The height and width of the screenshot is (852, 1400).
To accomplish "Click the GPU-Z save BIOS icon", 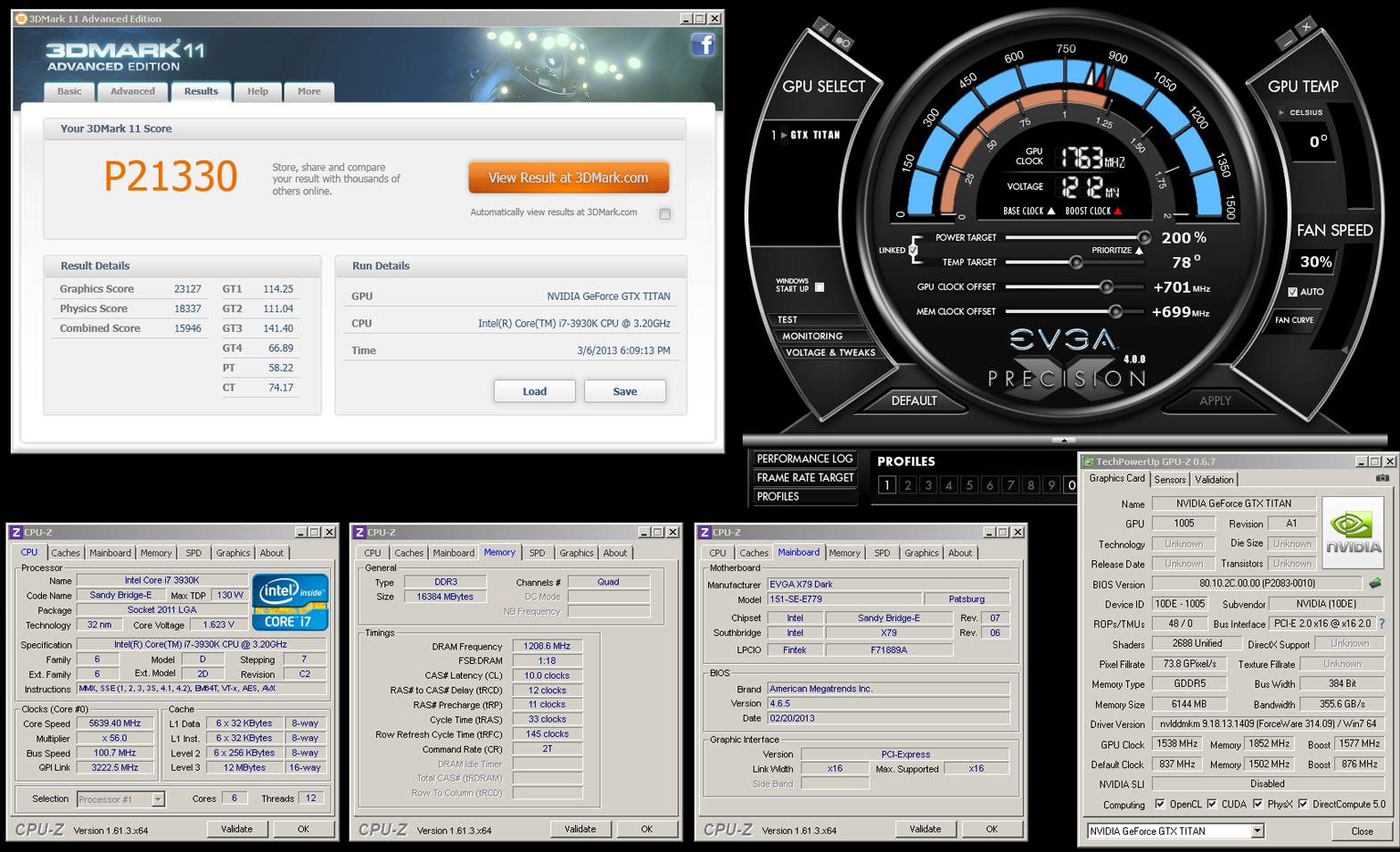I will (x=1375, y=583).
